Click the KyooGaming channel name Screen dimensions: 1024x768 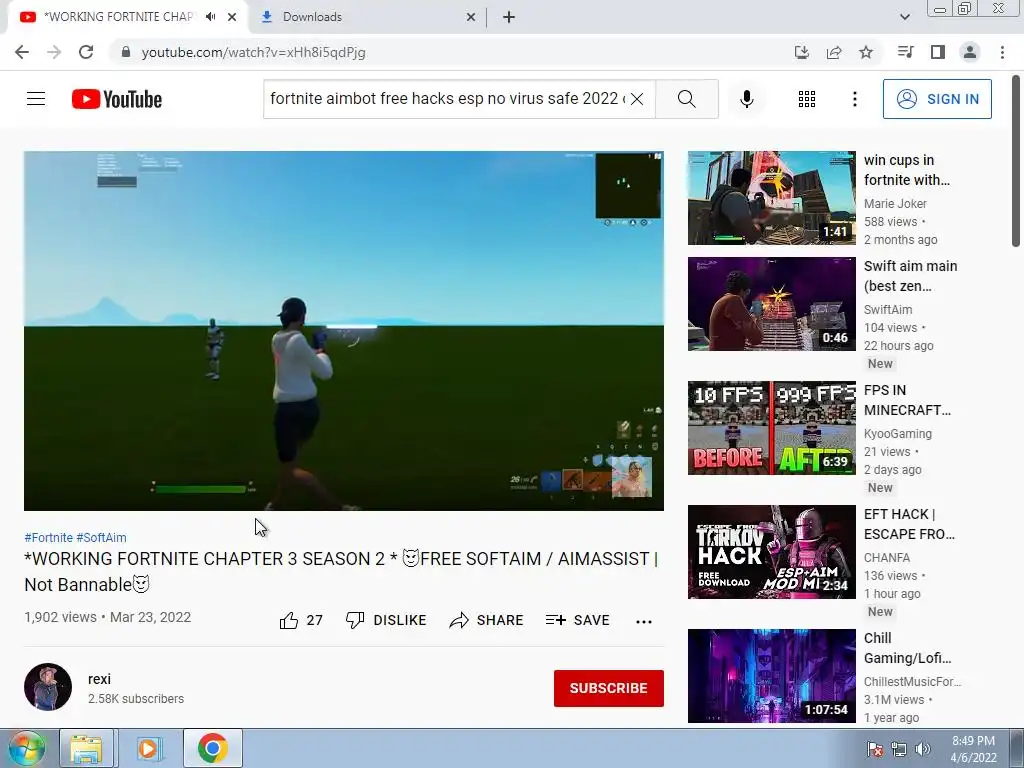(897, 434)
